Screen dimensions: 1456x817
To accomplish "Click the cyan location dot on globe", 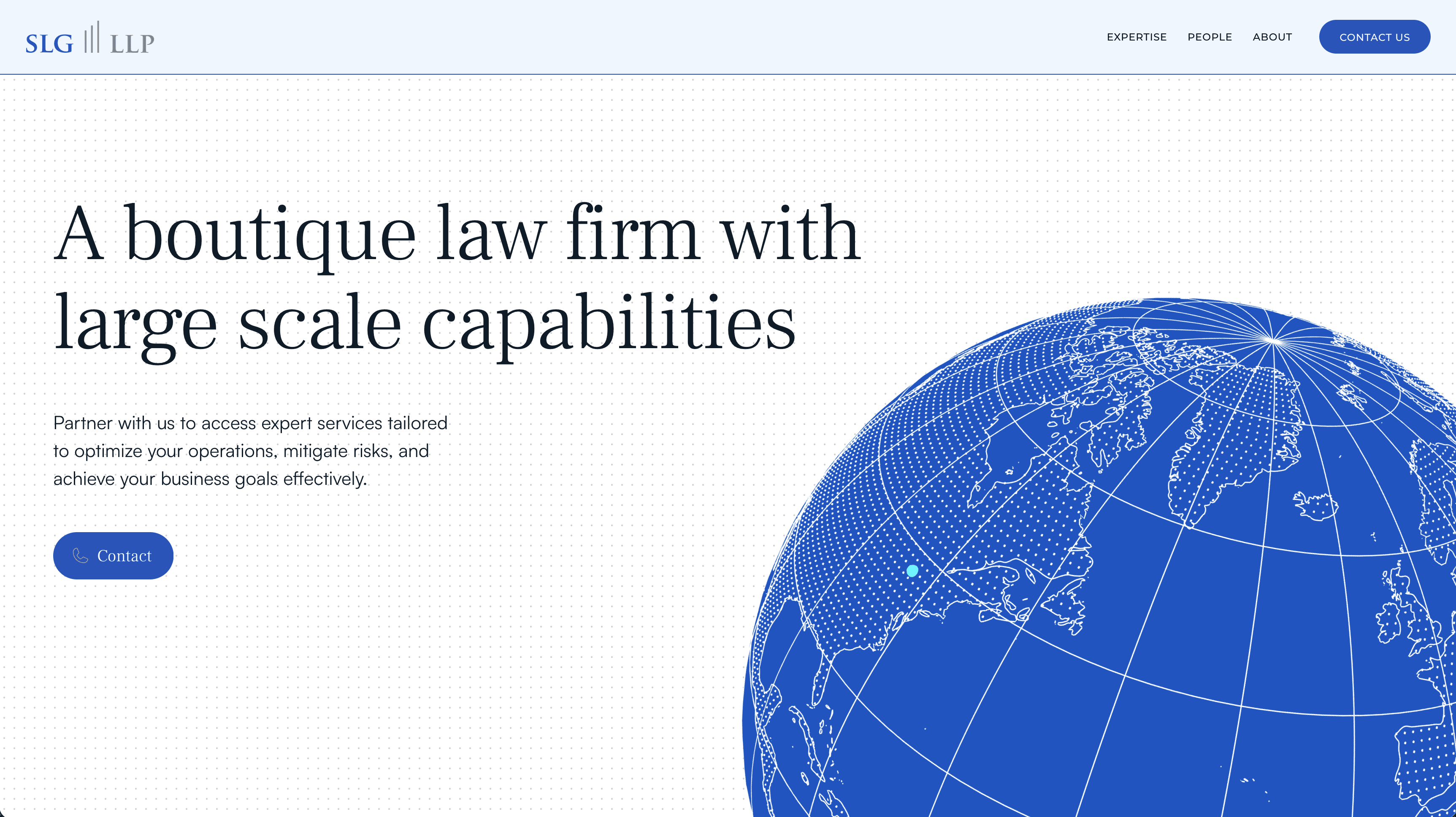I will [x=912, y=571].
